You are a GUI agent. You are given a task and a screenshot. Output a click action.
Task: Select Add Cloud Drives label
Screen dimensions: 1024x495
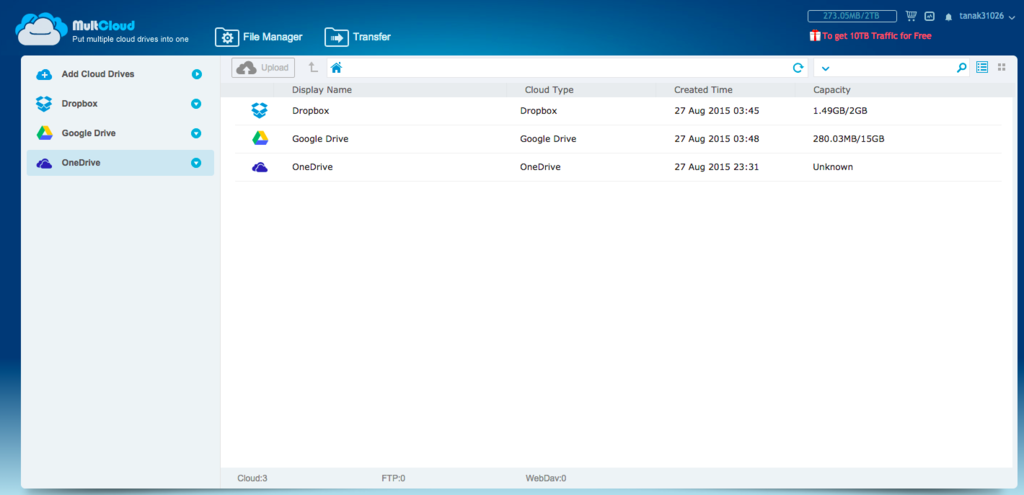tap(98, 74)
